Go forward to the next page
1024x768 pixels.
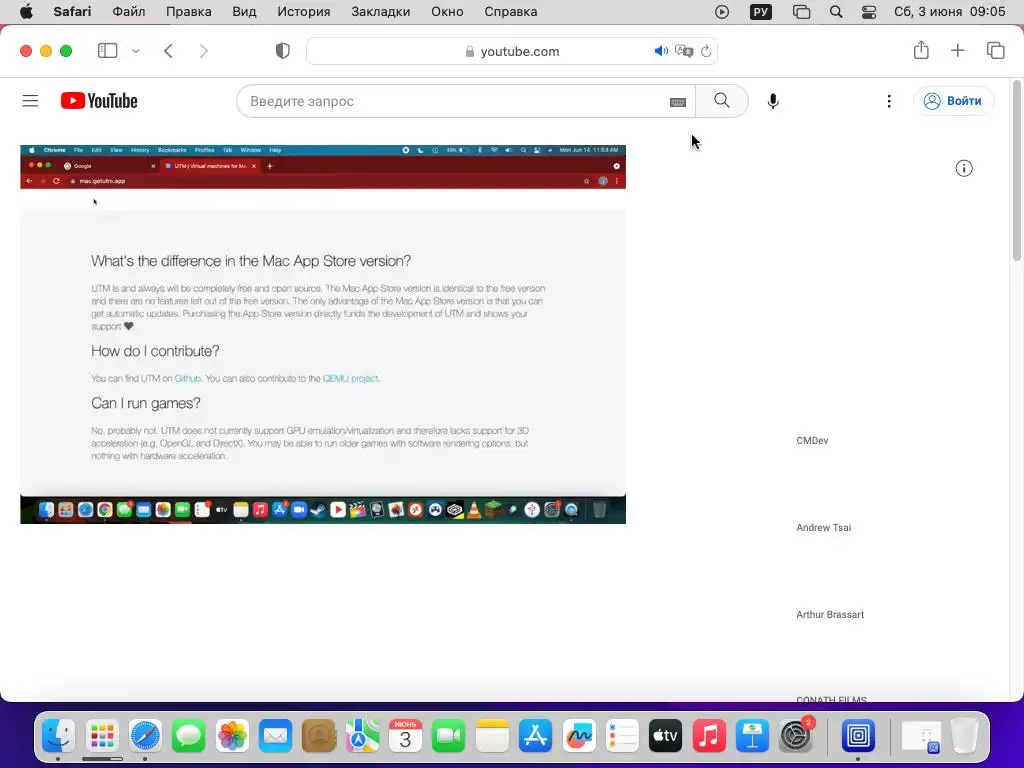pos(203,51)
